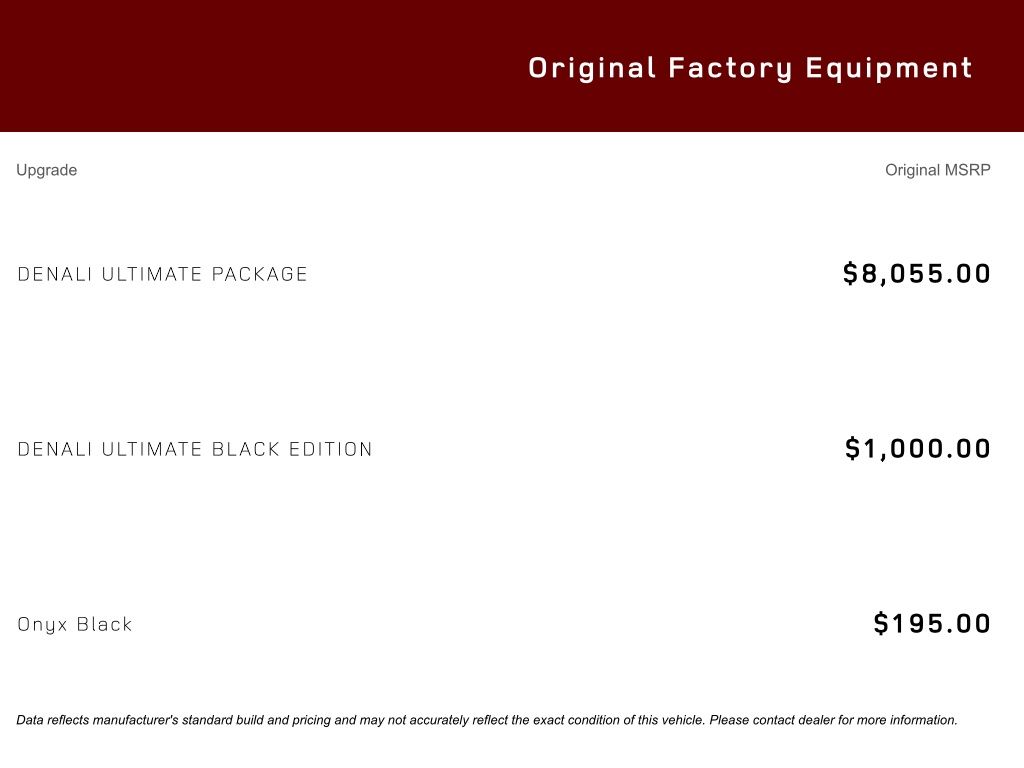1024x768 pixels.
Task: Click 'BLACK EDITION' text in second row
Action: tap(292, 449)
